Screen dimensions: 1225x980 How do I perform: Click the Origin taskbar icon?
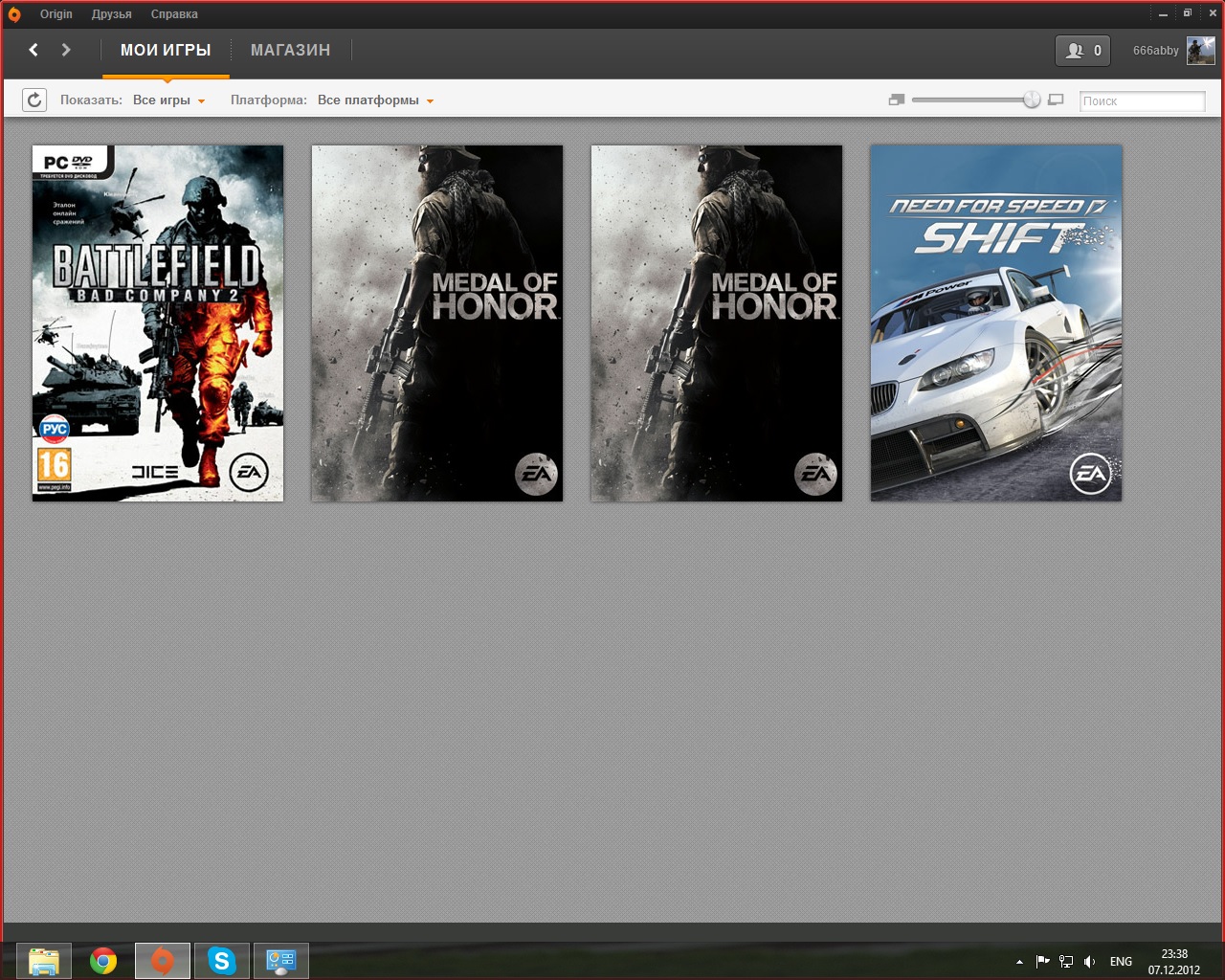[x=163, y=961]
